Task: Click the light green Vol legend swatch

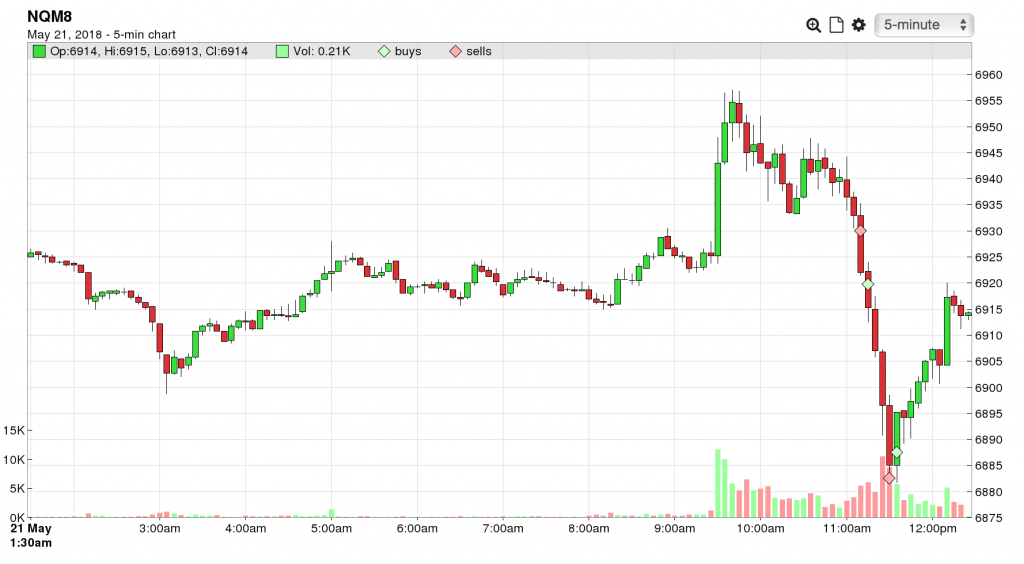Action: pos(282,52)
